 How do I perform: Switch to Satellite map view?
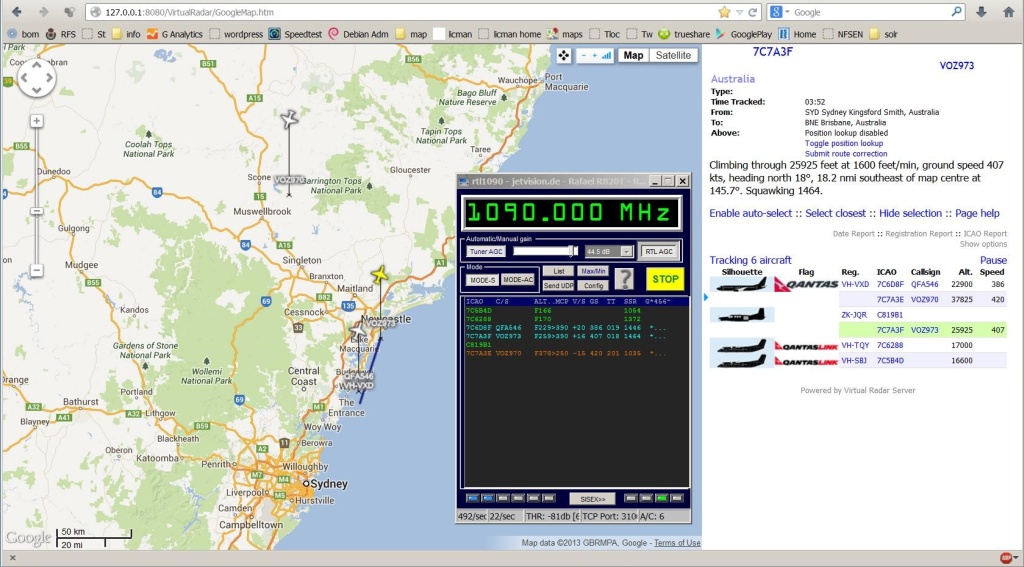click(673, 56)
